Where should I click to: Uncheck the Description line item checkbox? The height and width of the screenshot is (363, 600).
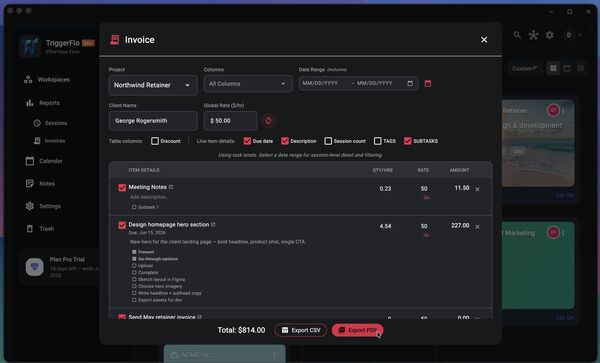pos(285,141)
